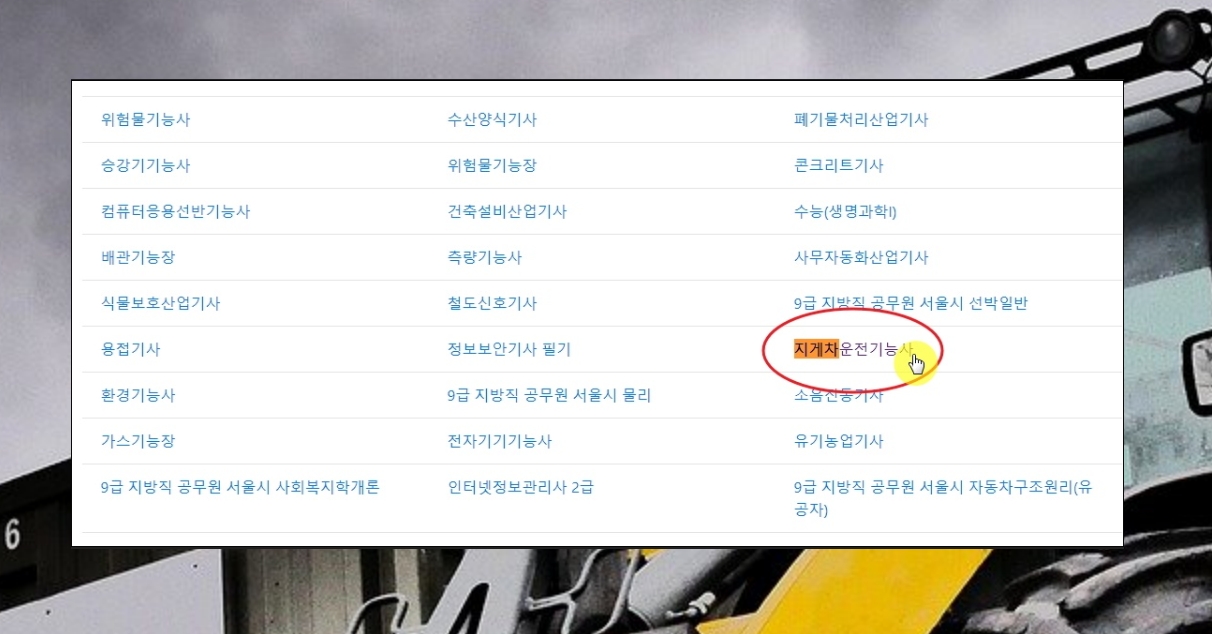
Task: Open the 식물보호산업기사 link
Action: pyautogui.click(x=161, y=304)
